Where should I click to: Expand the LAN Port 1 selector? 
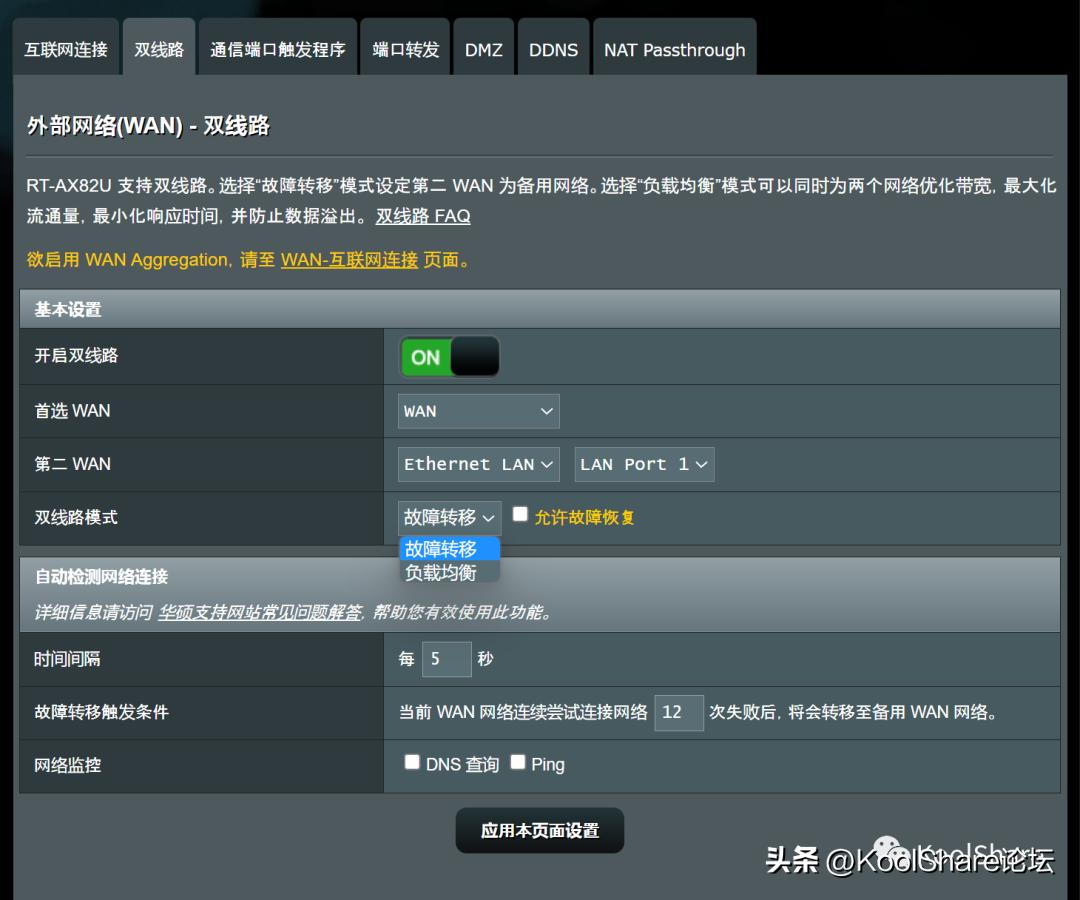pos(643,463)
